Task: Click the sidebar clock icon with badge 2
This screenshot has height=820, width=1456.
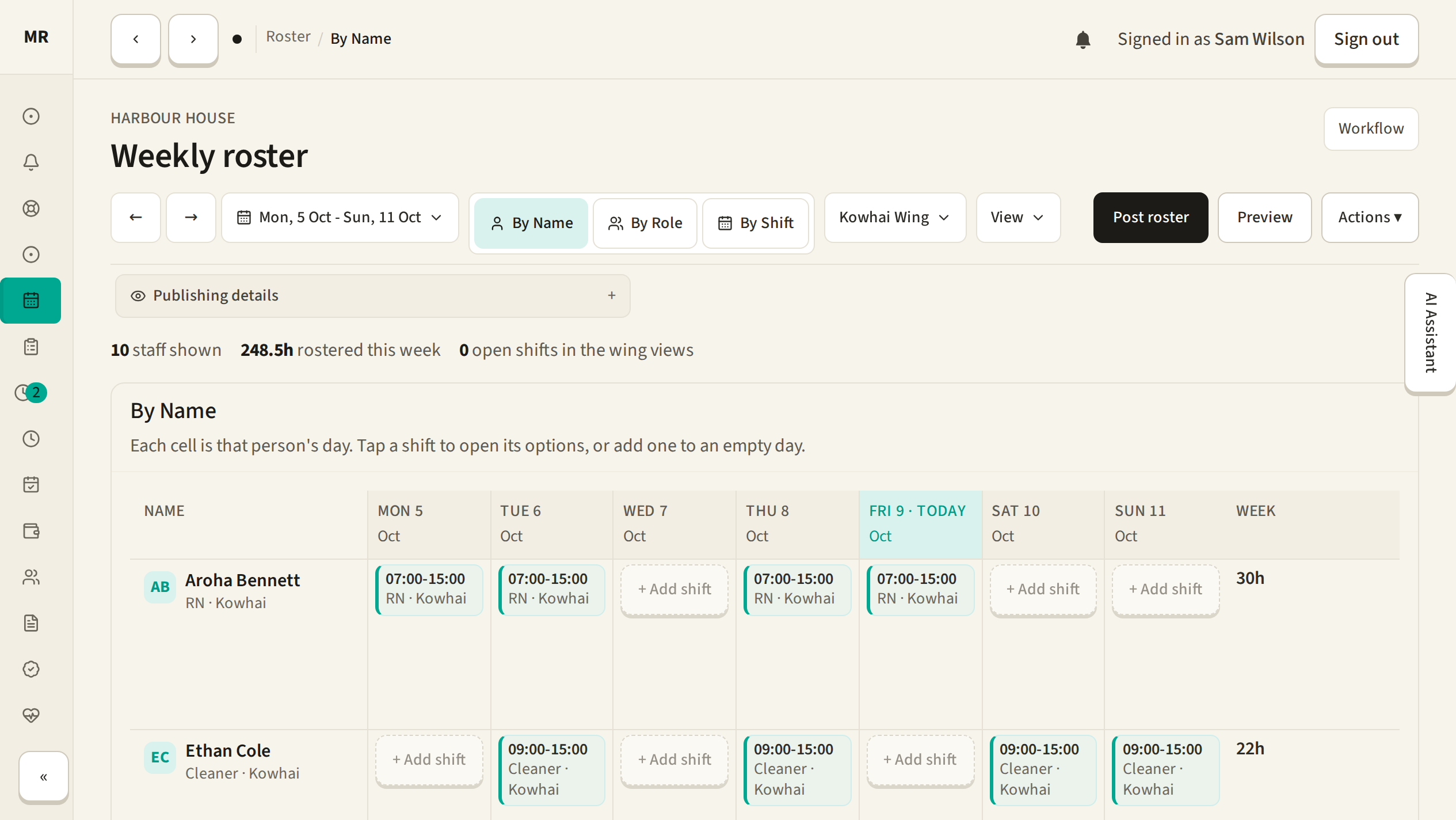Action: pos(31,393)
